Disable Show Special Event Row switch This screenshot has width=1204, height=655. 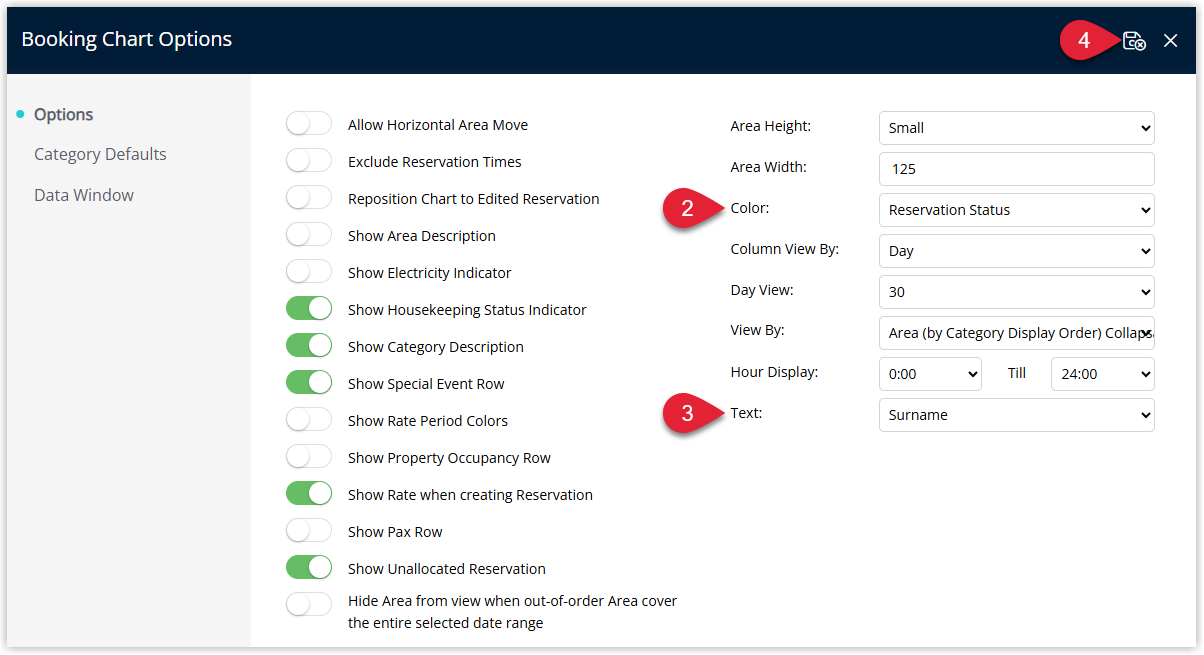click(x=308, y=383)
